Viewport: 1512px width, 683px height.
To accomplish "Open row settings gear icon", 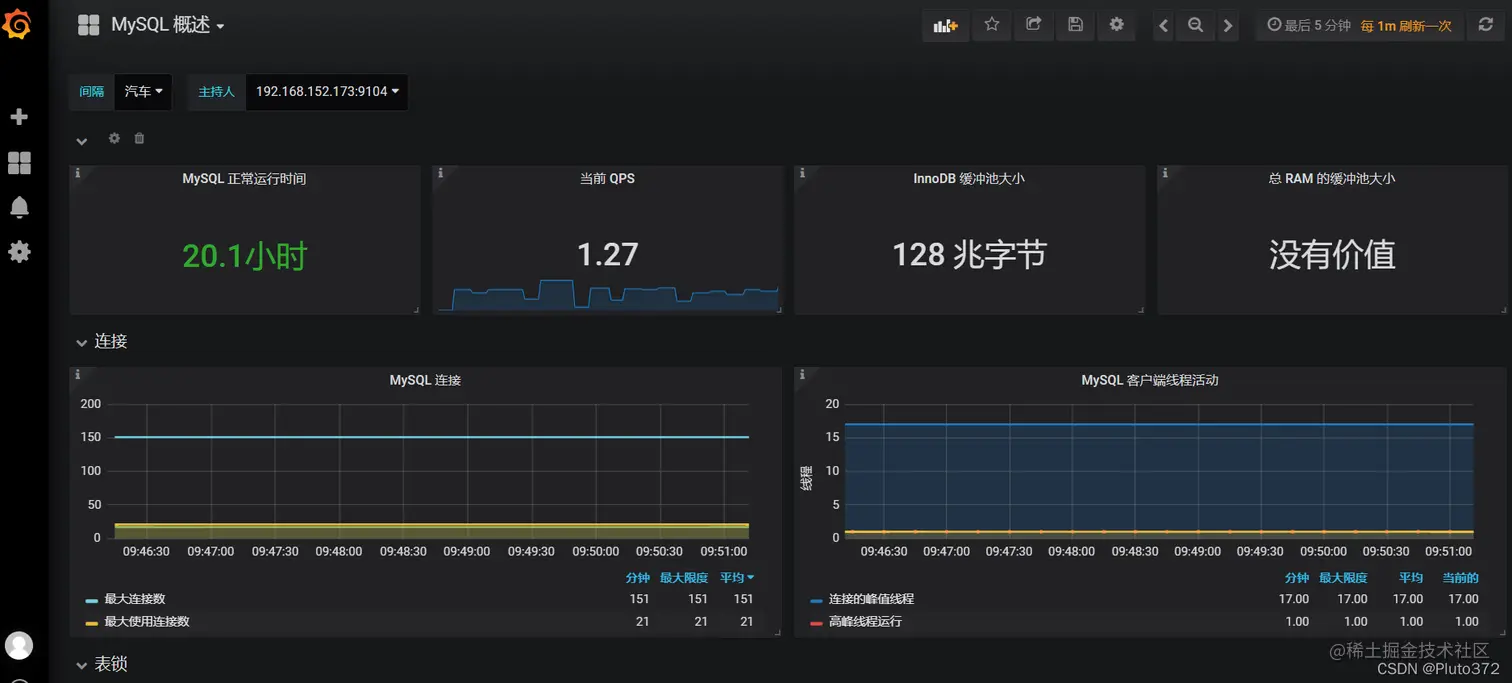I will (x=114, y=138).
